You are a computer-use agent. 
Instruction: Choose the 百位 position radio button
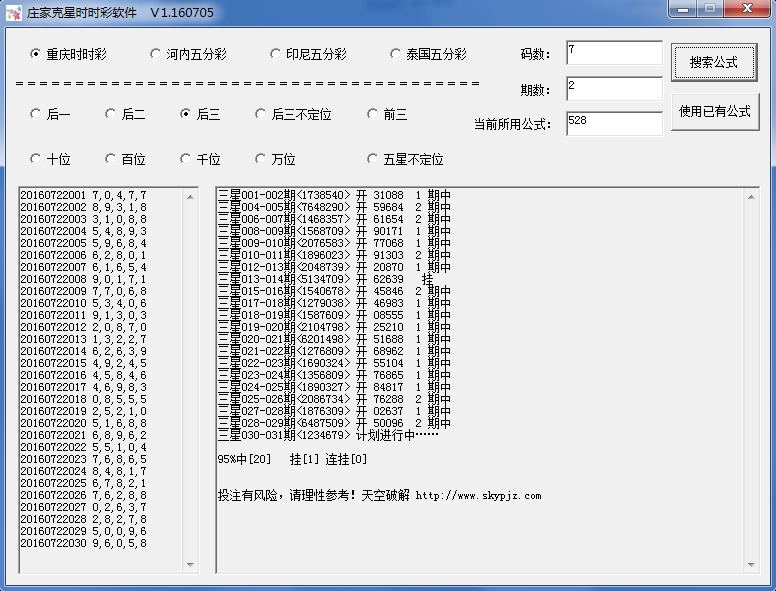click(111, 159)
